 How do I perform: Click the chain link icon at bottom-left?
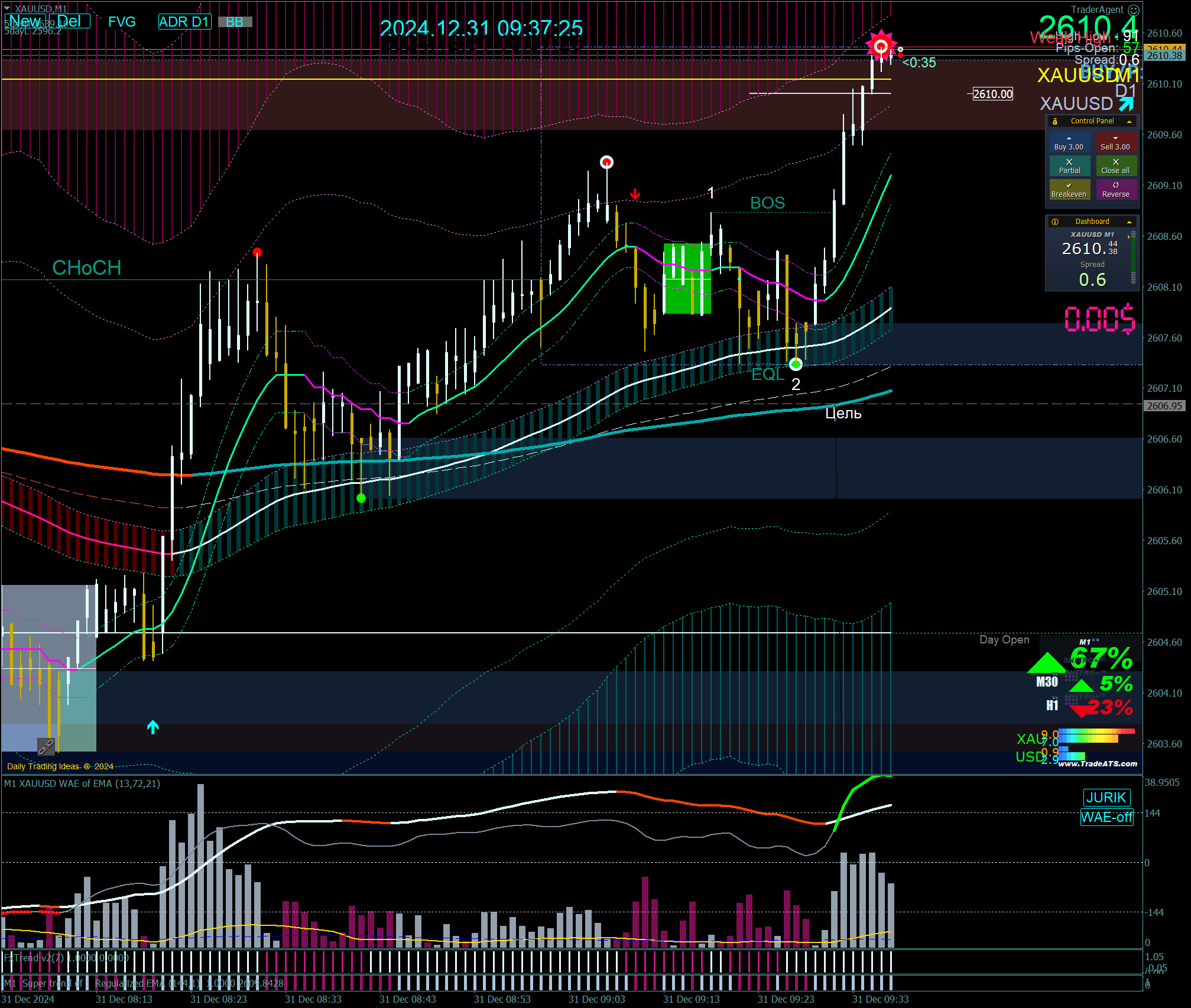46,747
